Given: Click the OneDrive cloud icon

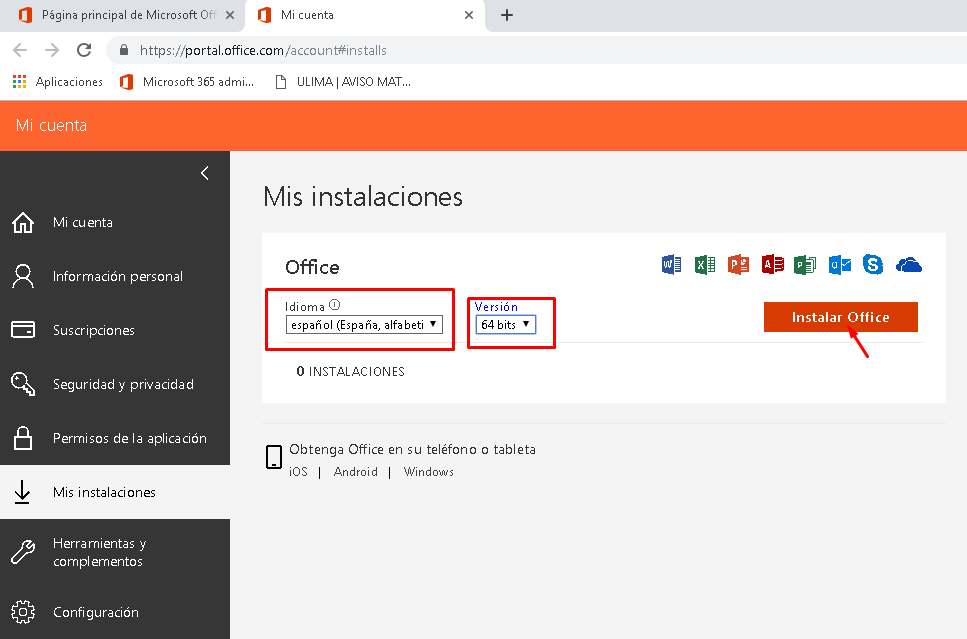Looking at the screenshot, I should pos(908,265).
